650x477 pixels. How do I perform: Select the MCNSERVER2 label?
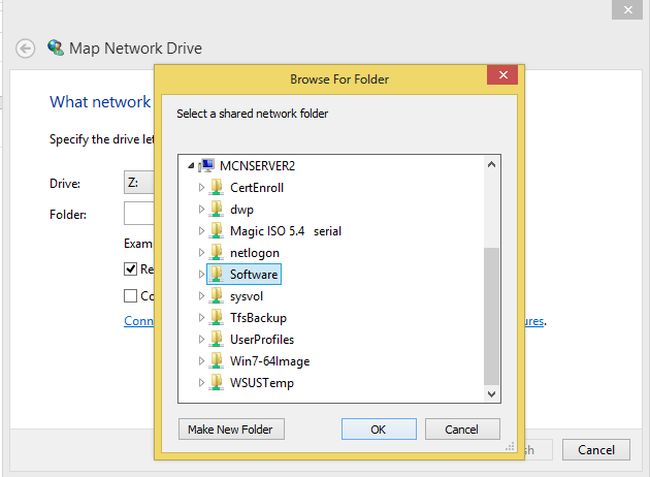pos(257,166)
